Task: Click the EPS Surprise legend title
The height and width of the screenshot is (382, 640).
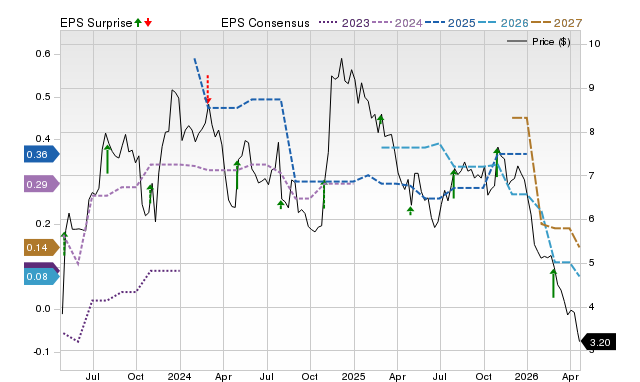Action: point(96,23)
